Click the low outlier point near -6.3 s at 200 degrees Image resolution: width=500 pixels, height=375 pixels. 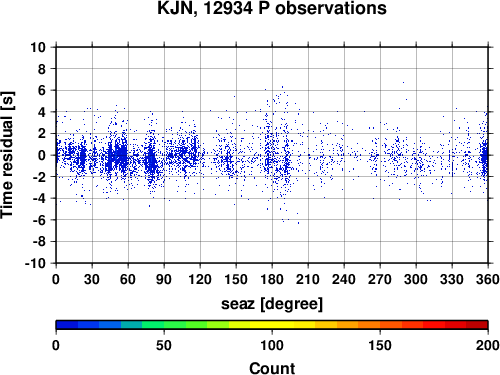click(x=298, y=223)
